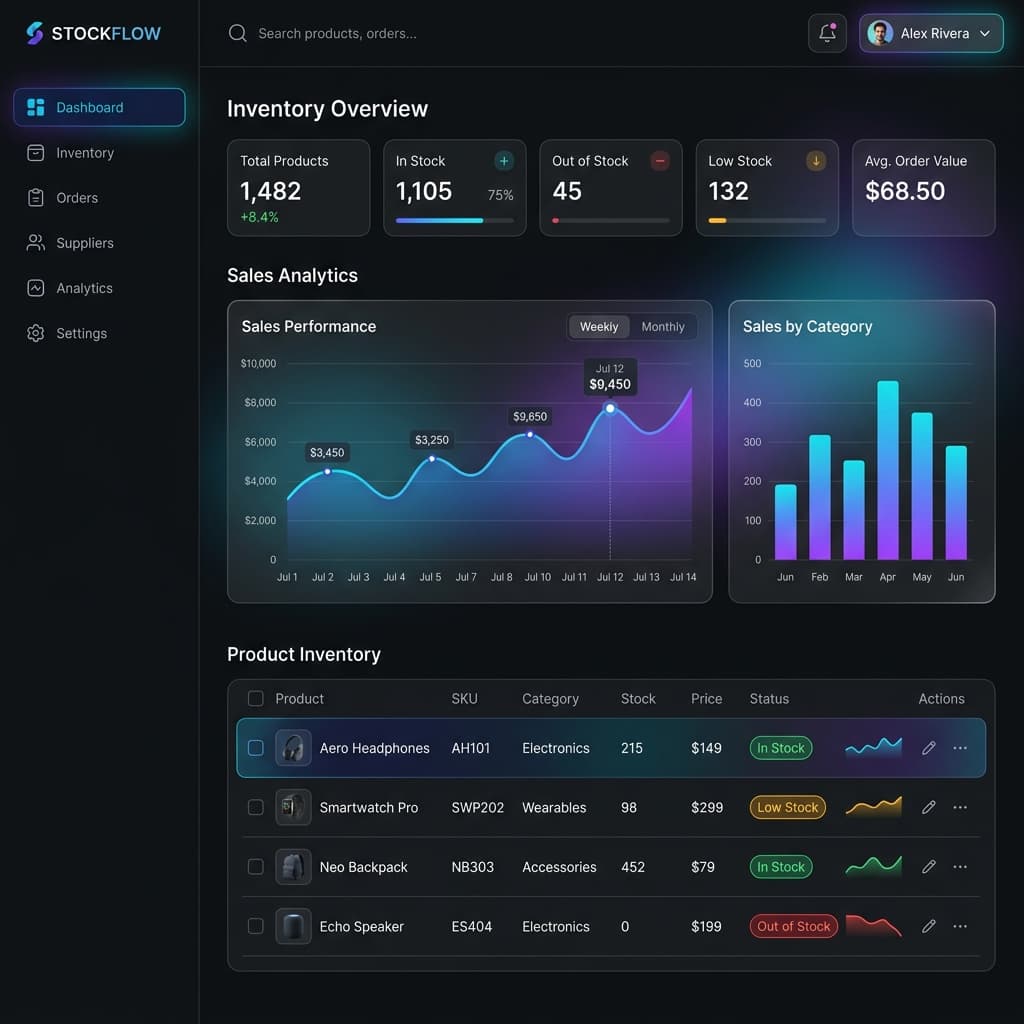Edit Neo Backpack with pencil icon
Viewport: 1024px width, 1024px height.
coord(929,867)
